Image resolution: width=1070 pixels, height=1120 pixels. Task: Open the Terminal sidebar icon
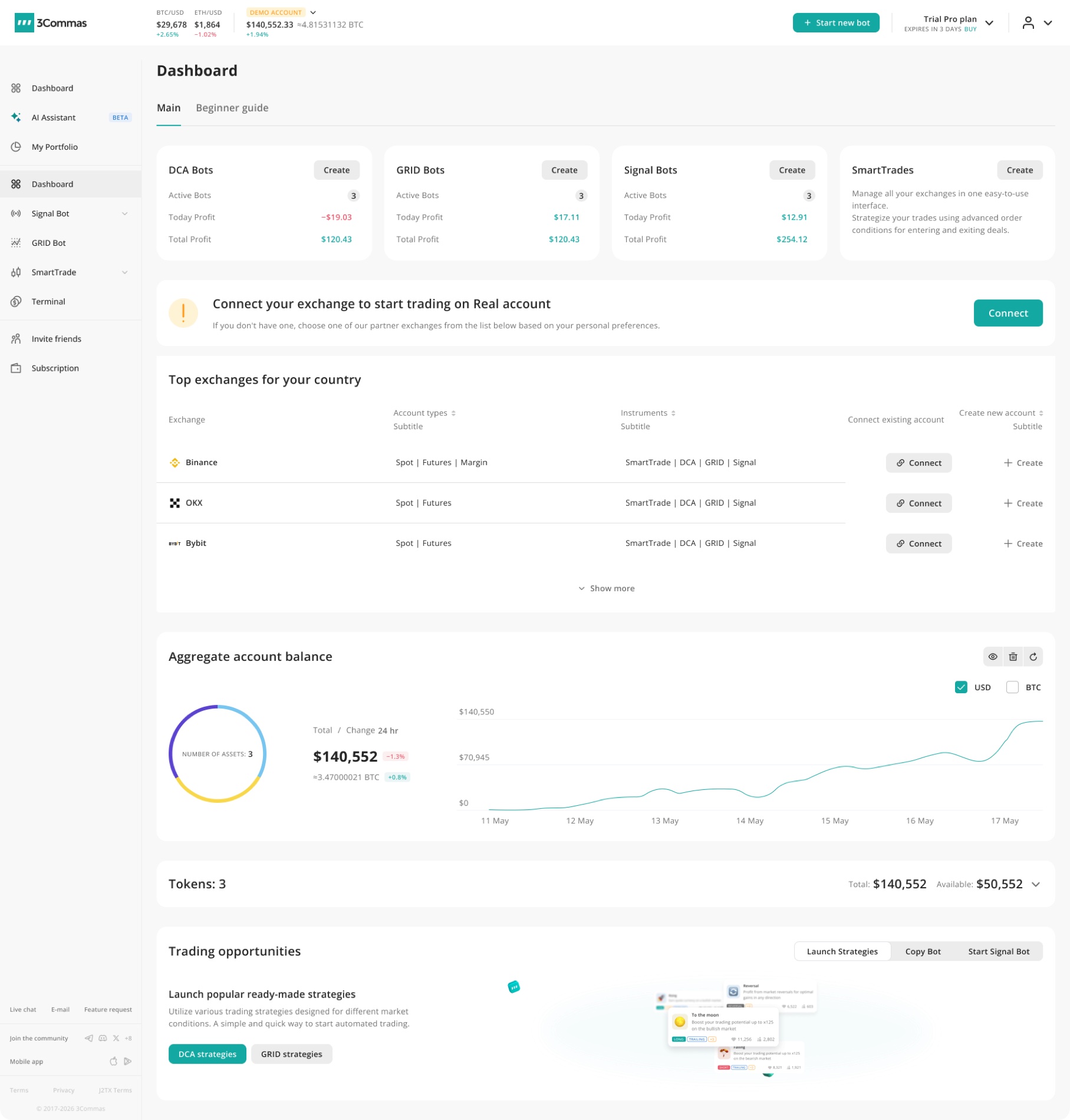tap(16, 302)
